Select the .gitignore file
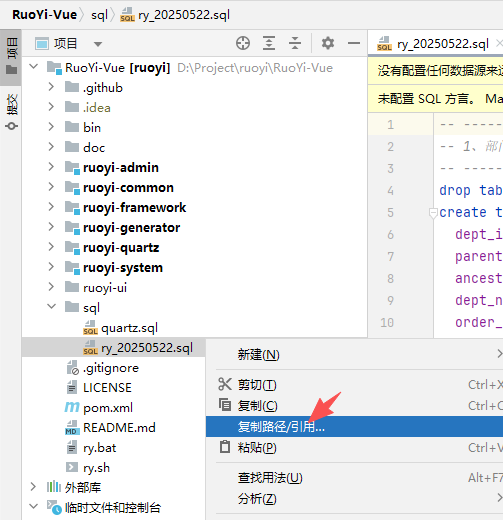 click(111, 368)
